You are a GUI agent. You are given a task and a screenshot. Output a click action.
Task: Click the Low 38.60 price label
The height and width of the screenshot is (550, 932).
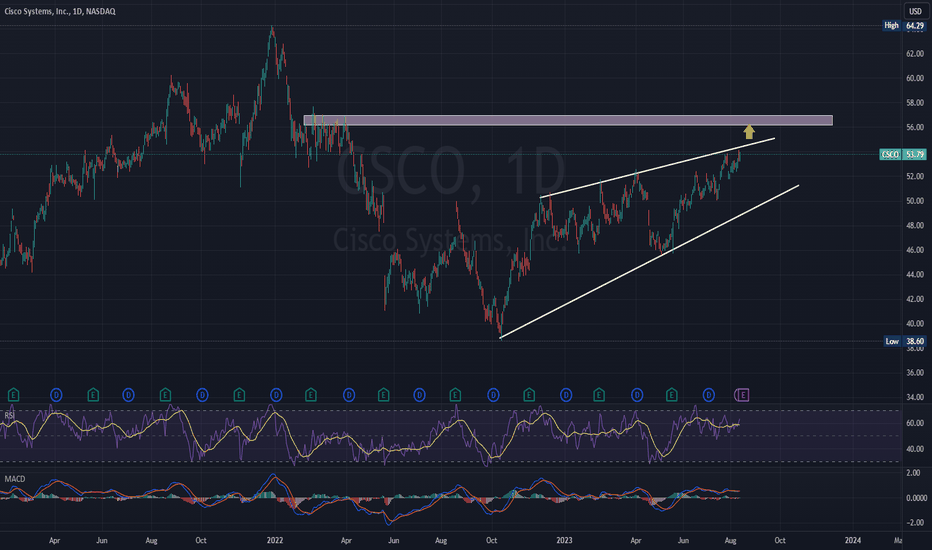(905, 341)
